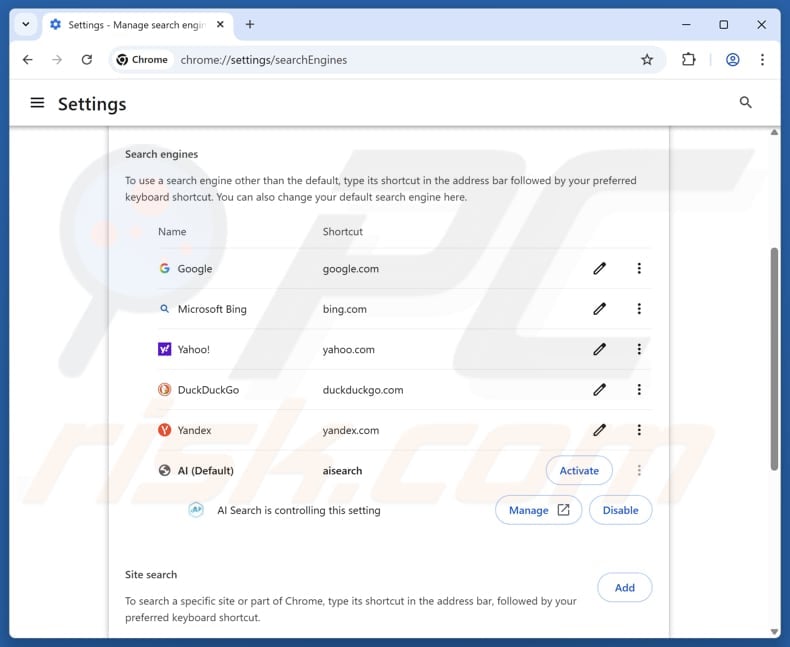Open a new tab with plus button
Screen dimensions: 790x647
pyautogui.click(x=250, y=24)
